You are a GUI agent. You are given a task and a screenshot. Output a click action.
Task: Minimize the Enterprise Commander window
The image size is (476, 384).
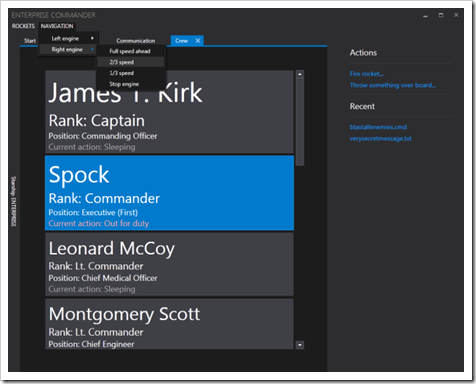(x=425, y=15)
